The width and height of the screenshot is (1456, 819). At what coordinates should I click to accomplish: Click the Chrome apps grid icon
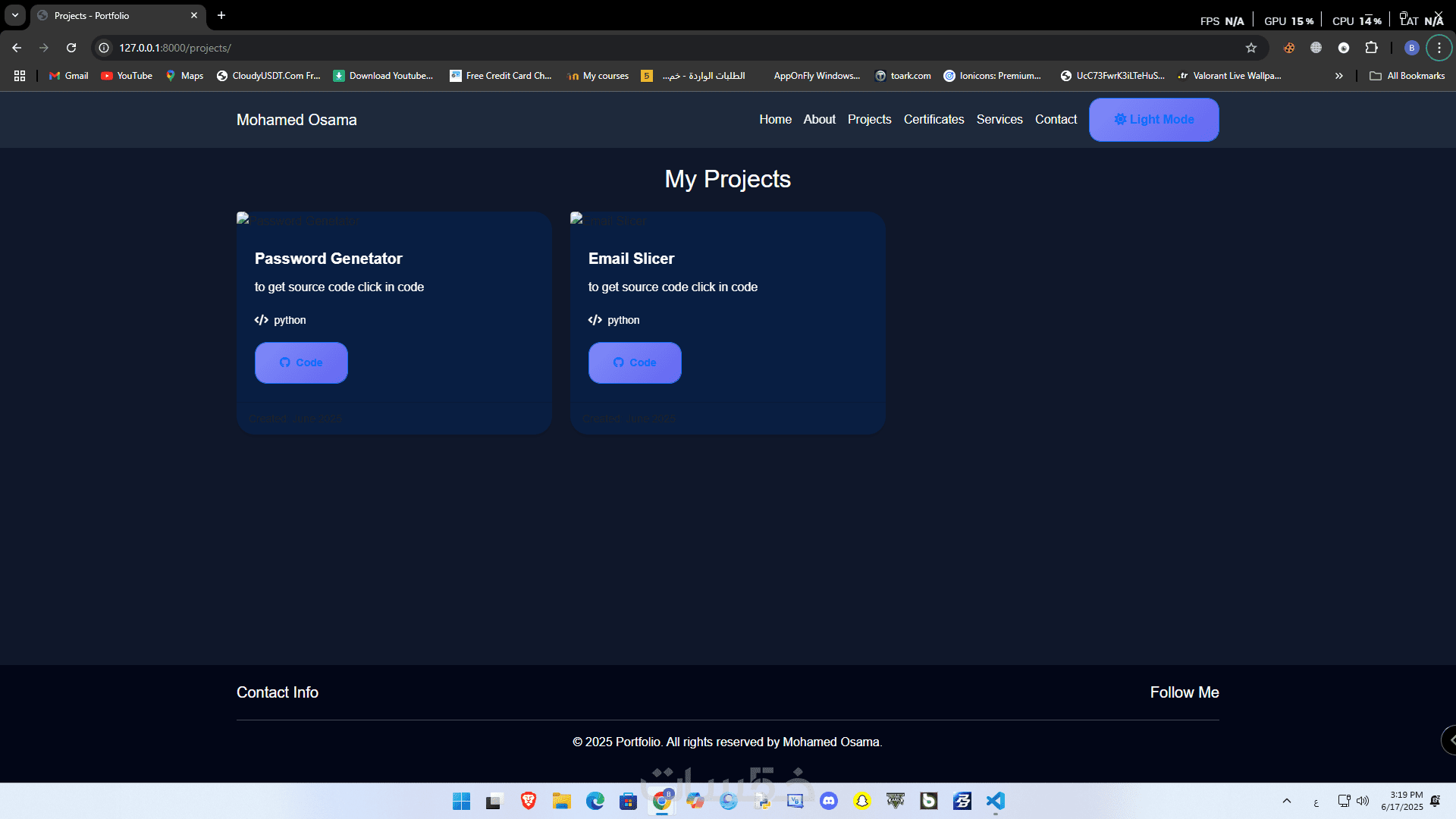click(20, 76)
